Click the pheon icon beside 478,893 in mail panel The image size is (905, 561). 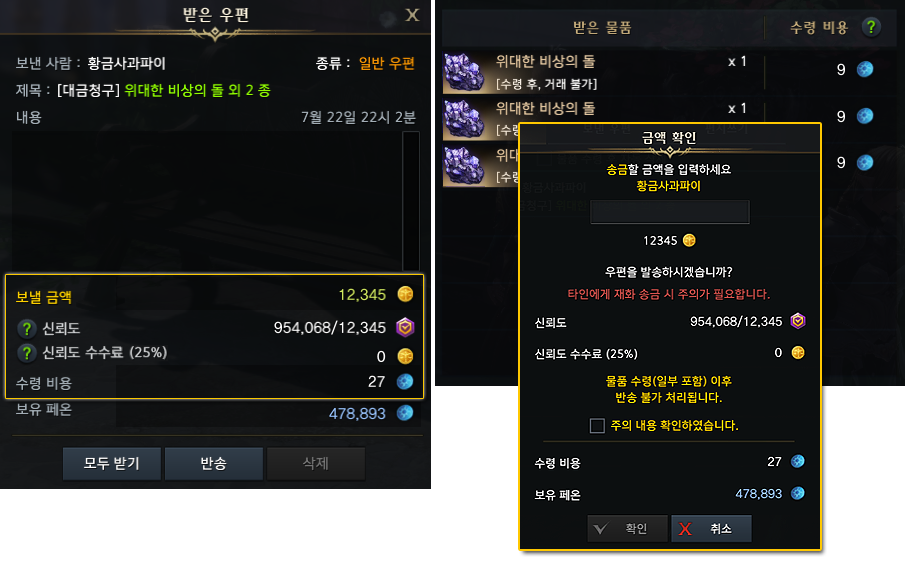pyautogui.click(x=405, y=413)
